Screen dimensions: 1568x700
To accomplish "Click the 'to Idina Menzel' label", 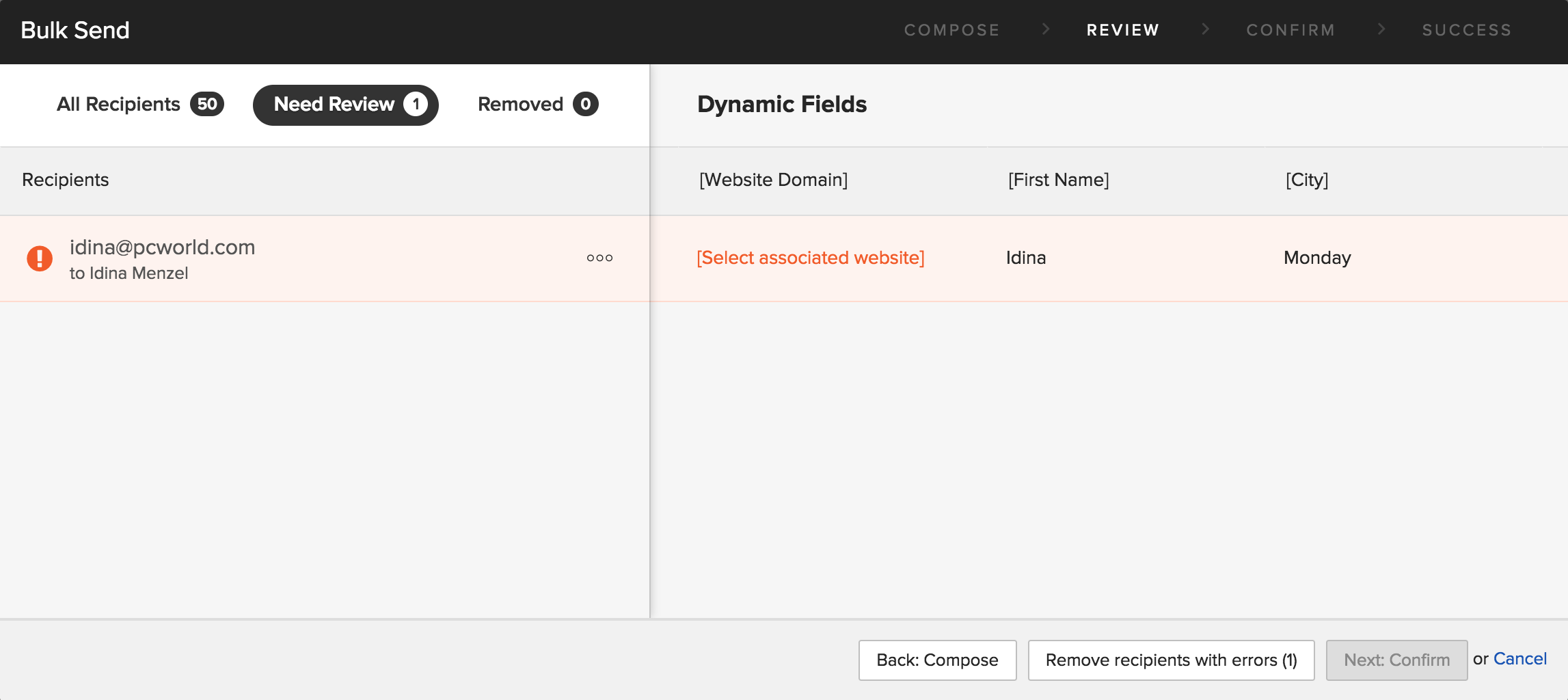I will [129, 273].
